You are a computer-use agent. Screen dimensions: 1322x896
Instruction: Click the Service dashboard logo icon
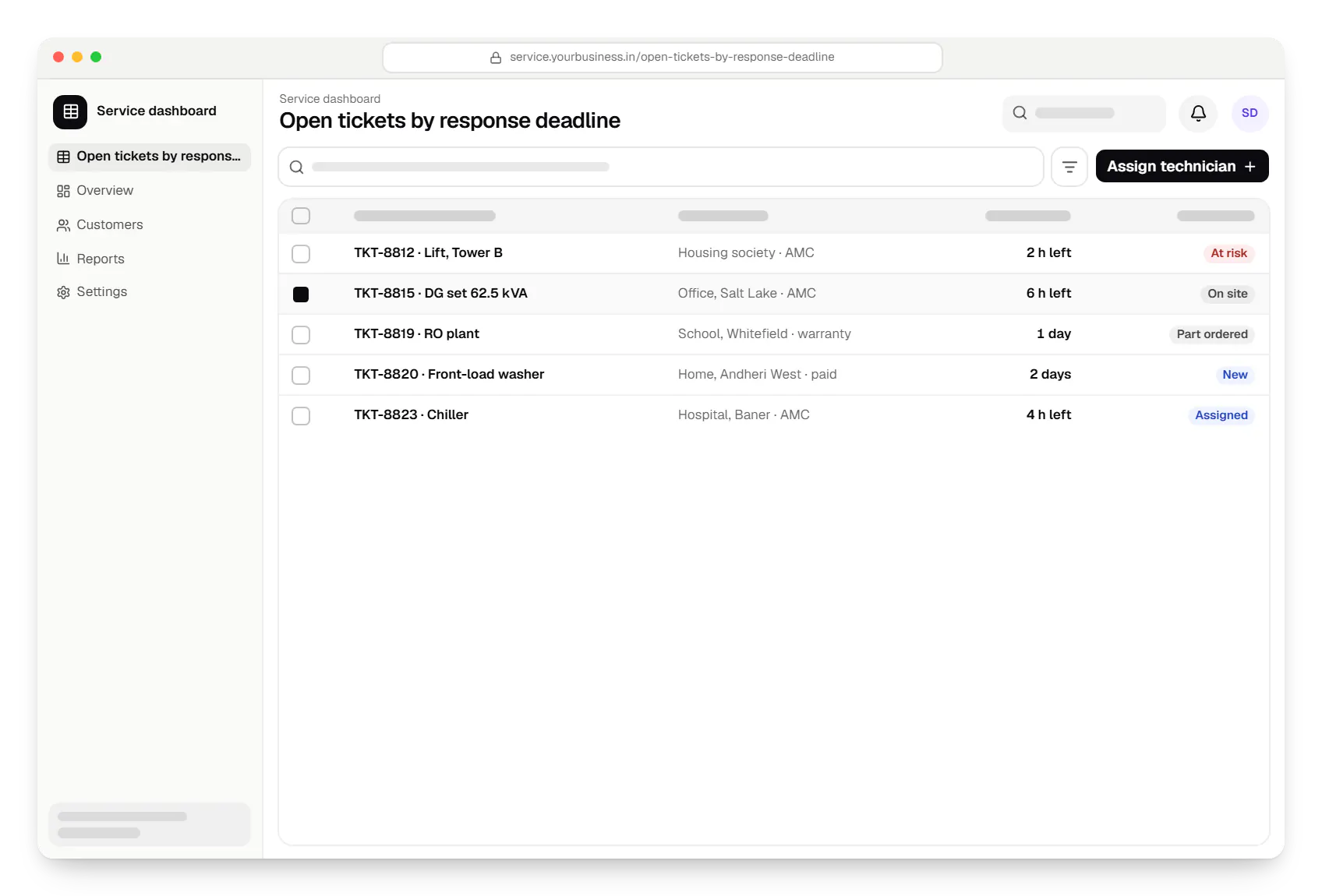coord(70,111)
